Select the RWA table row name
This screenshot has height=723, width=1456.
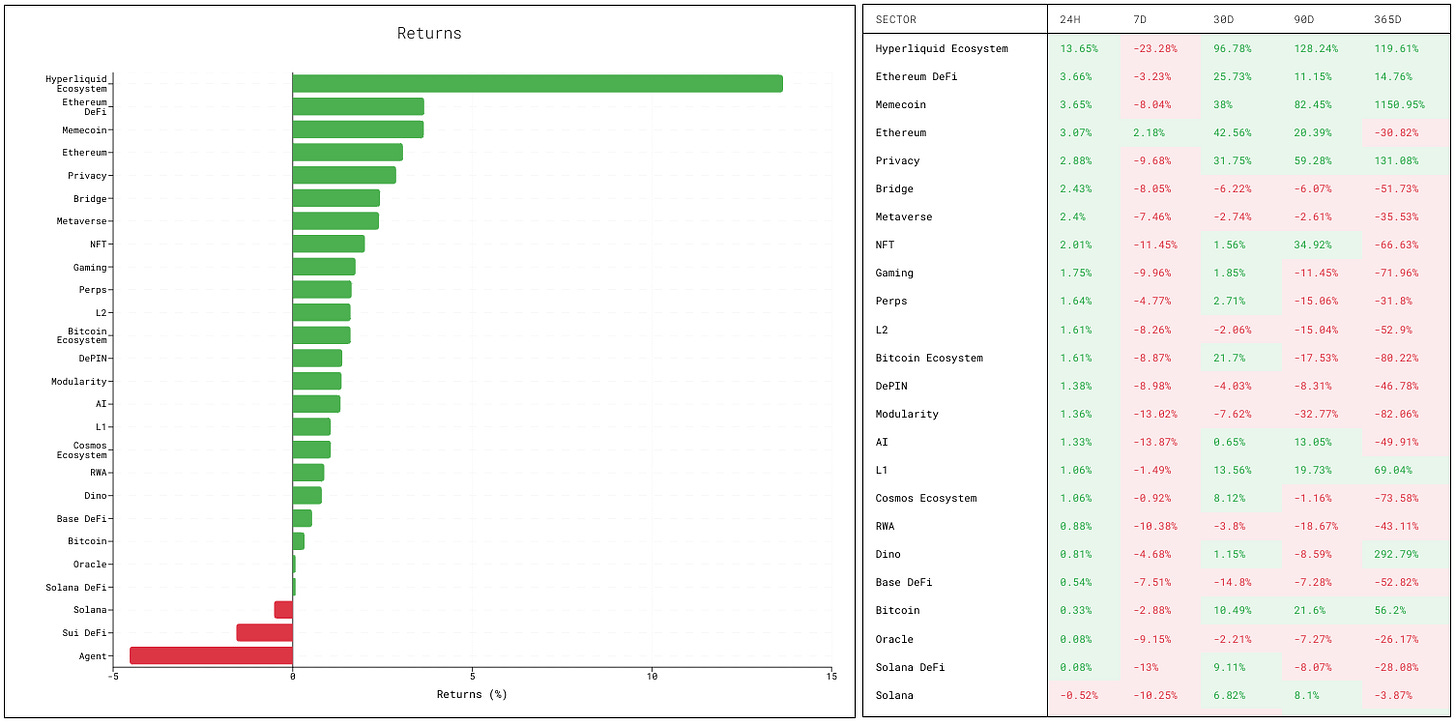[x=884, y=526]
